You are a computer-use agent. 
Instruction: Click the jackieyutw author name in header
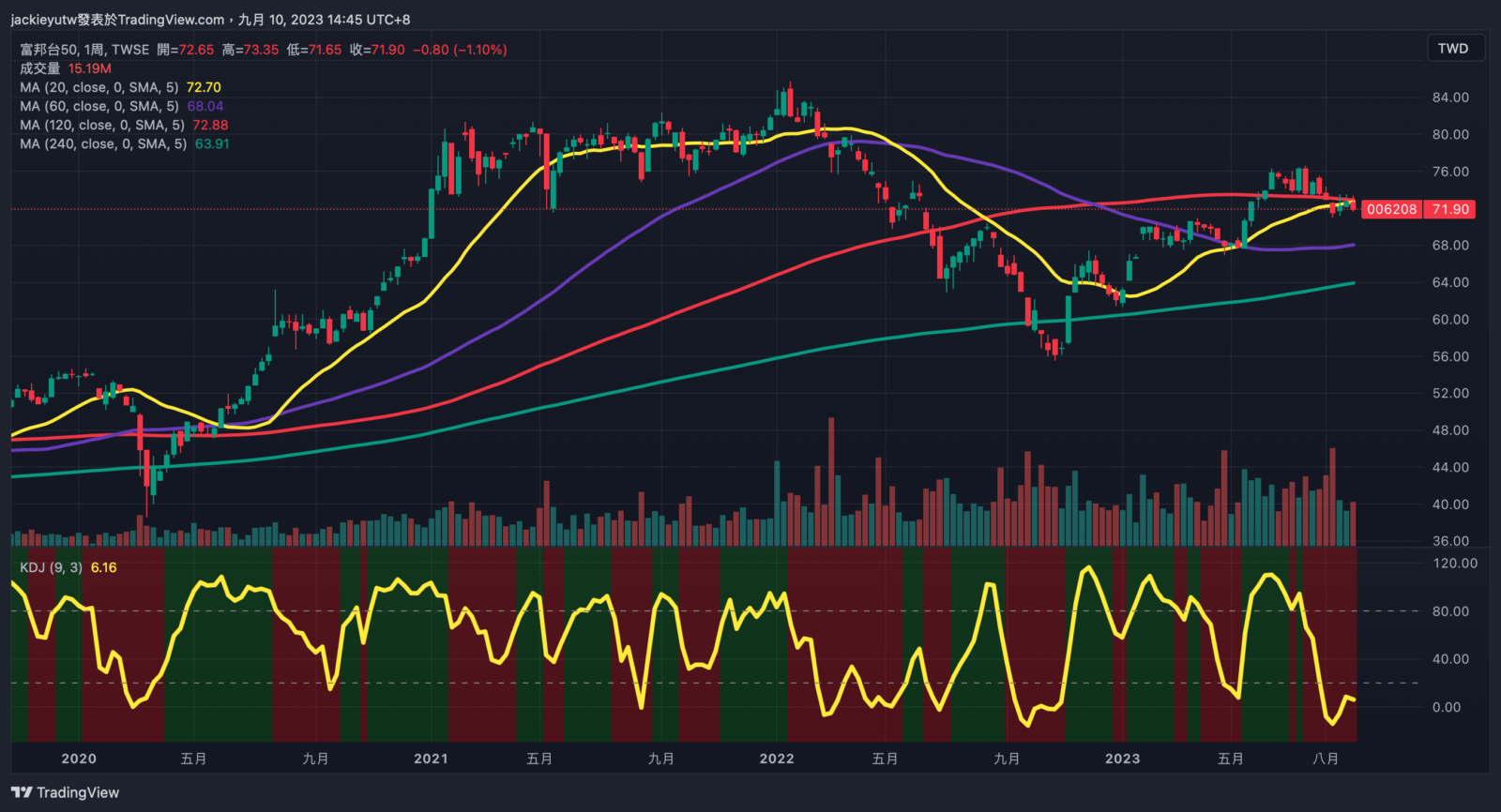43,20
